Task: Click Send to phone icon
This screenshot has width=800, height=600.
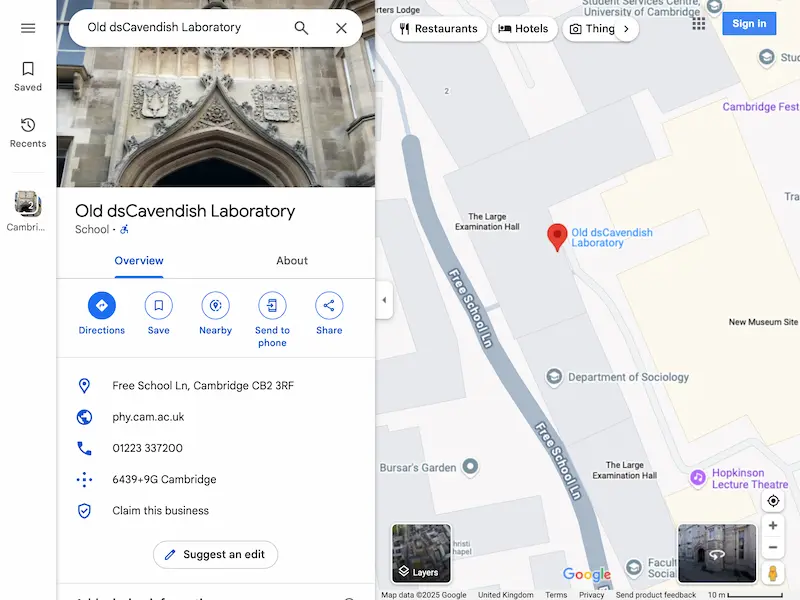Action: 272,306
